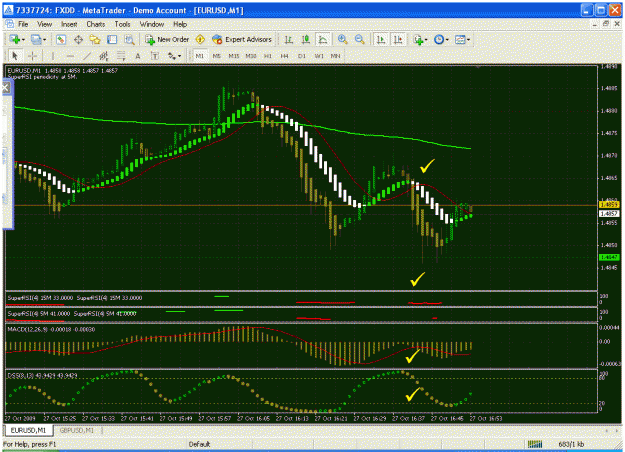625x452 pixels.
Task: Click the 1.4859 price level label
Action: (609, 205)
